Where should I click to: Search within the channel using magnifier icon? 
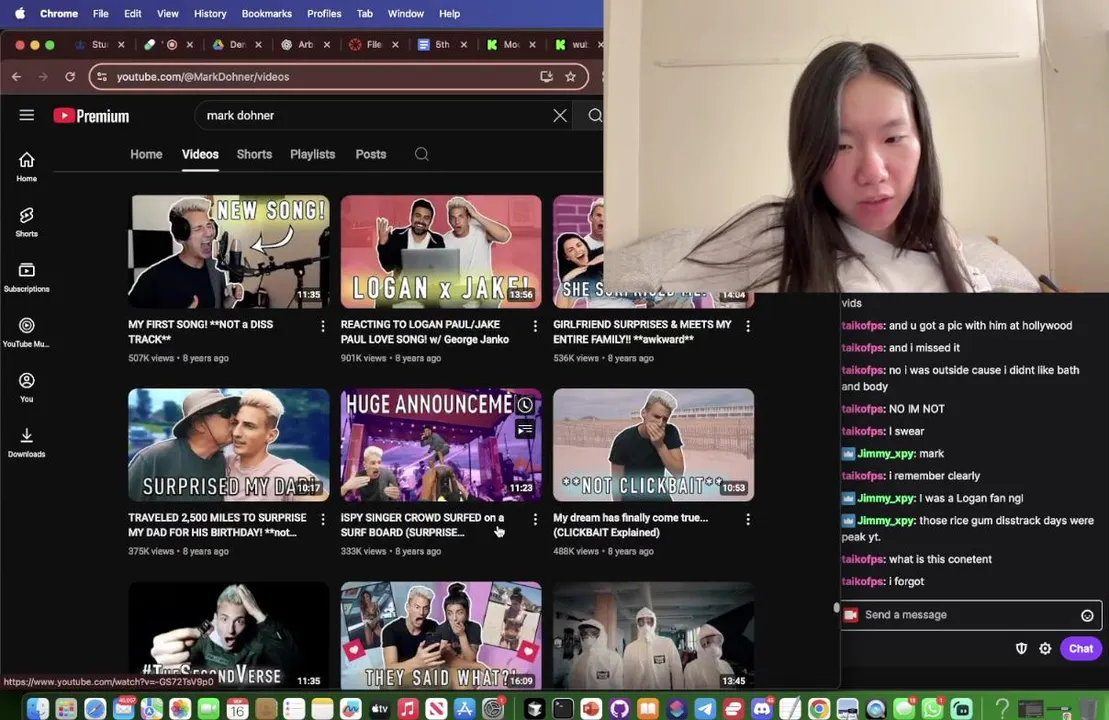click(x=422, y=154)
